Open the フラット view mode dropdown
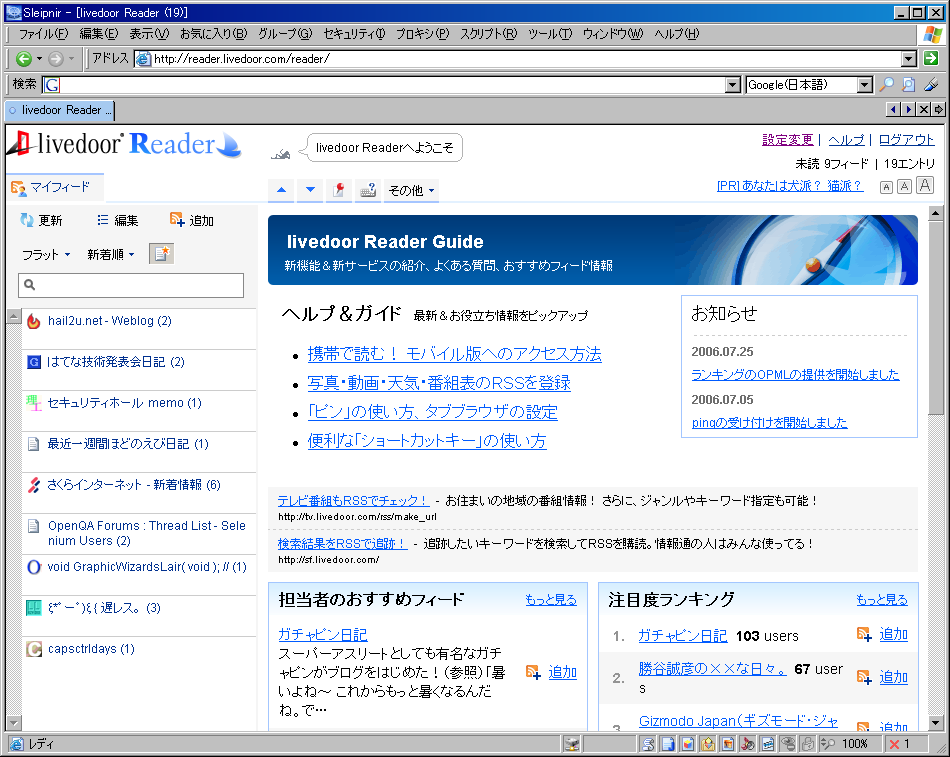Screen dimensions: 950x757 [44, 255]
